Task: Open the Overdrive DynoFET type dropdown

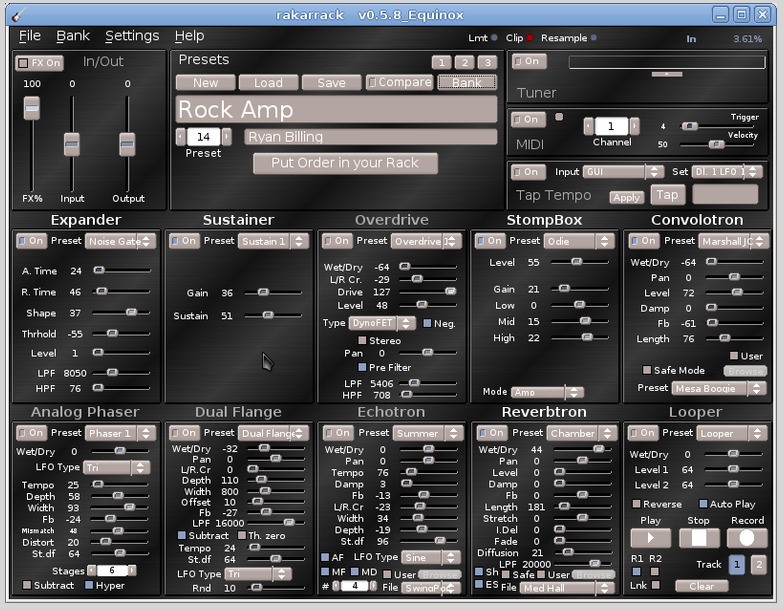Action: coord(381,323)
